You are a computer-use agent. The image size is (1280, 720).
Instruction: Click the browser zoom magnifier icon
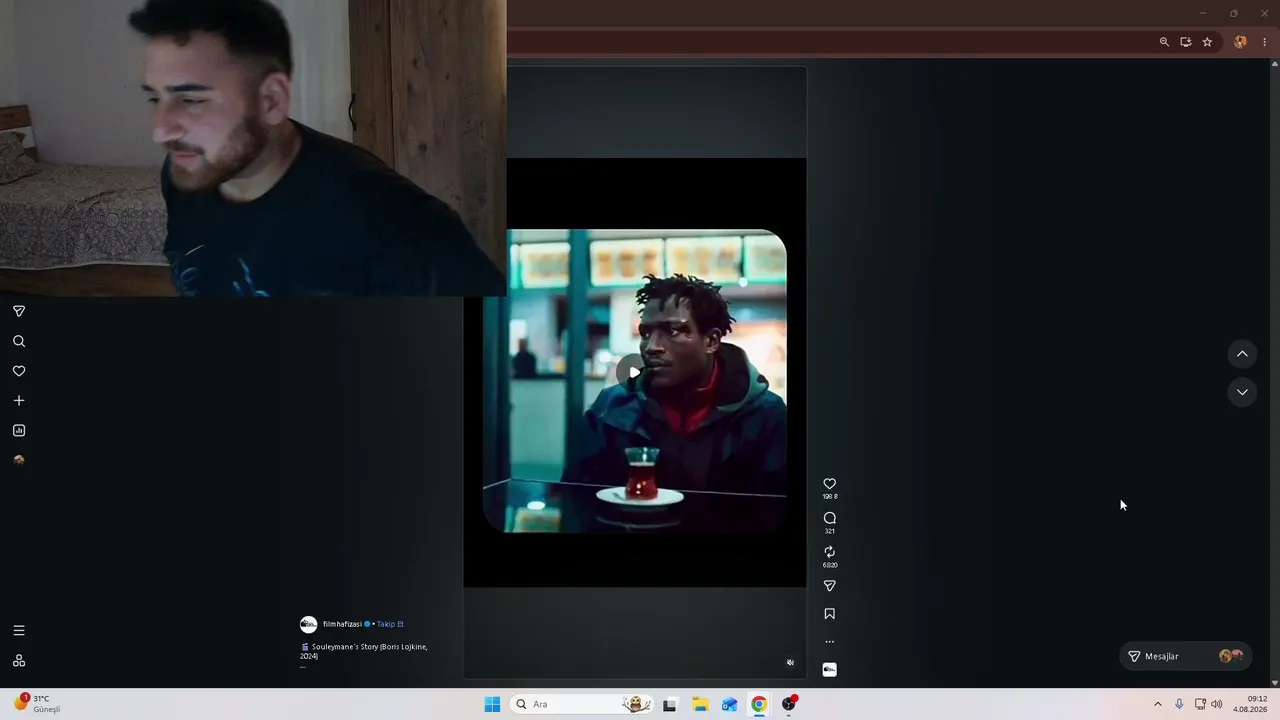coord(1164,42)
